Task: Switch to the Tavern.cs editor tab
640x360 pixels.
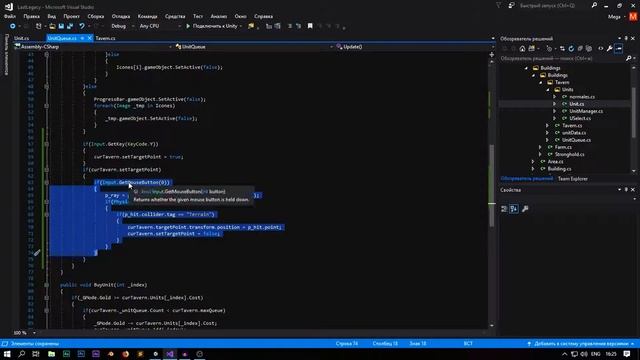Action: pos(105,38)
